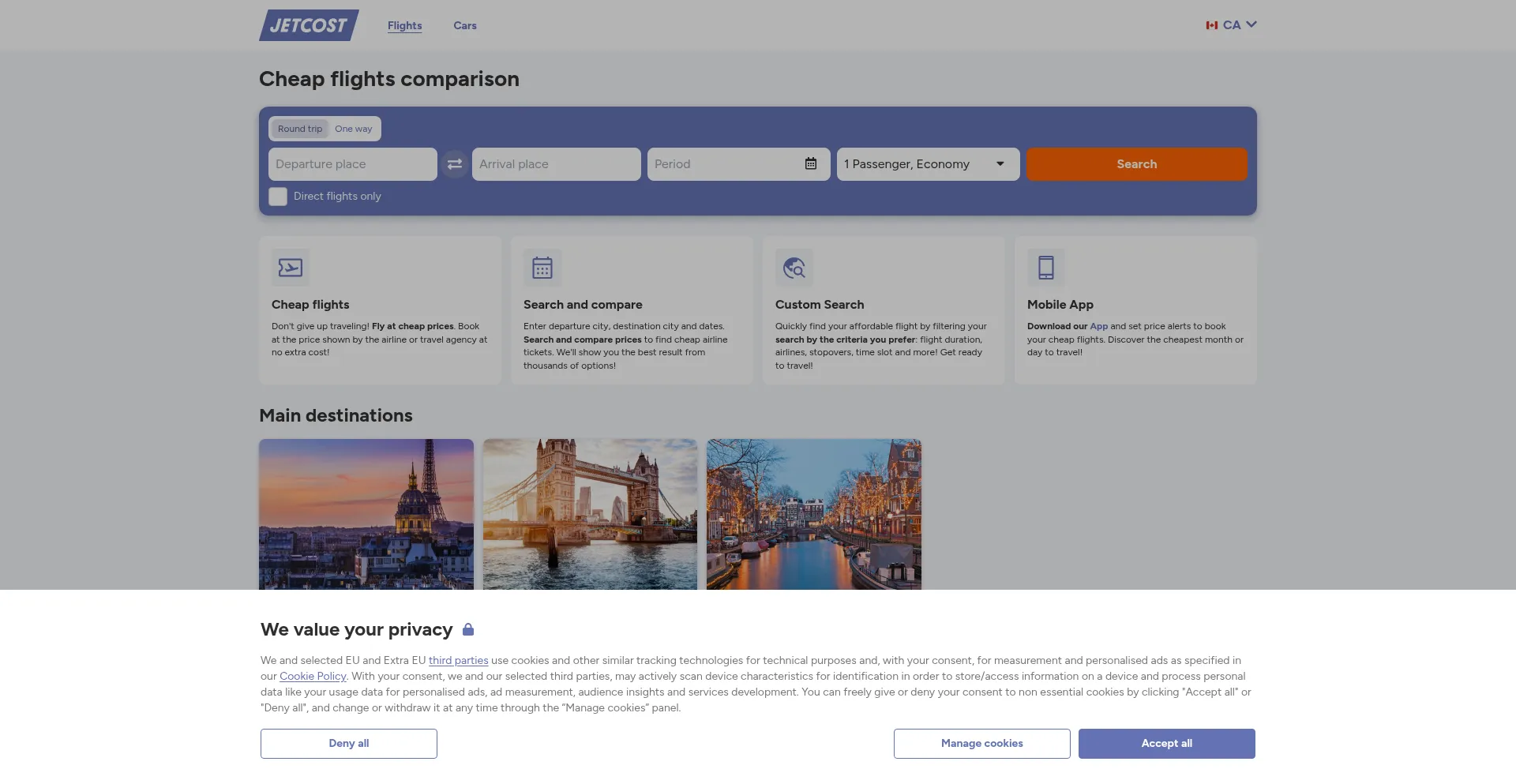Go to the Cars tab
The height and width of the screenshot is (784, 1516).
pyautogui.click(x=465, y=25)
